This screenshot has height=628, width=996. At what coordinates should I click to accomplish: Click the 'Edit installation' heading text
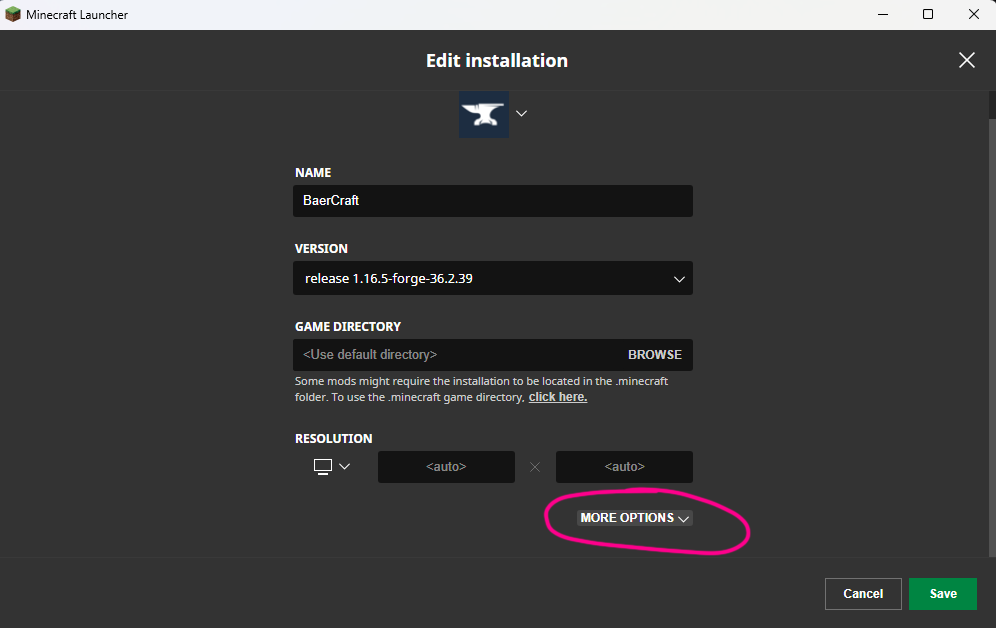click(x=497, y=60)
